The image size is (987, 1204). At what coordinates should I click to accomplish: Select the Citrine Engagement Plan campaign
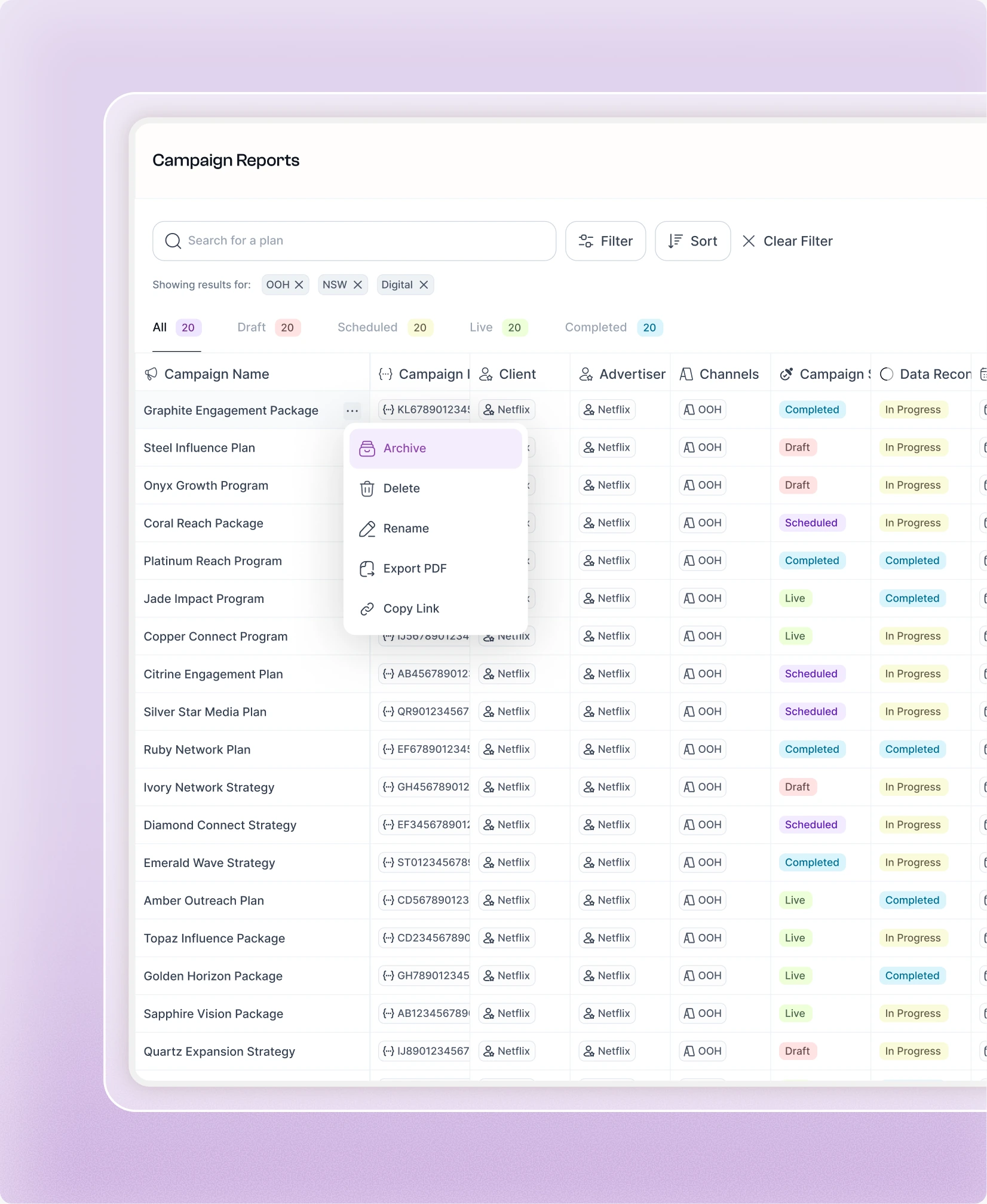click(x=213, y=675)
